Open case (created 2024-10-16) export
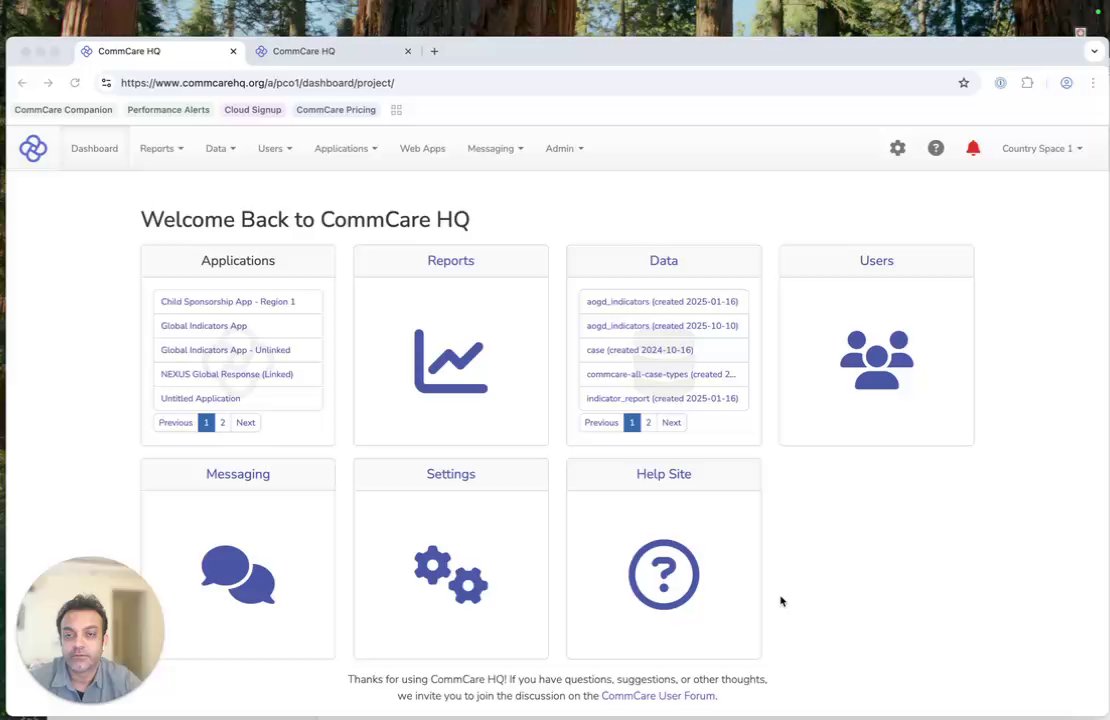 tap(640, 350)
